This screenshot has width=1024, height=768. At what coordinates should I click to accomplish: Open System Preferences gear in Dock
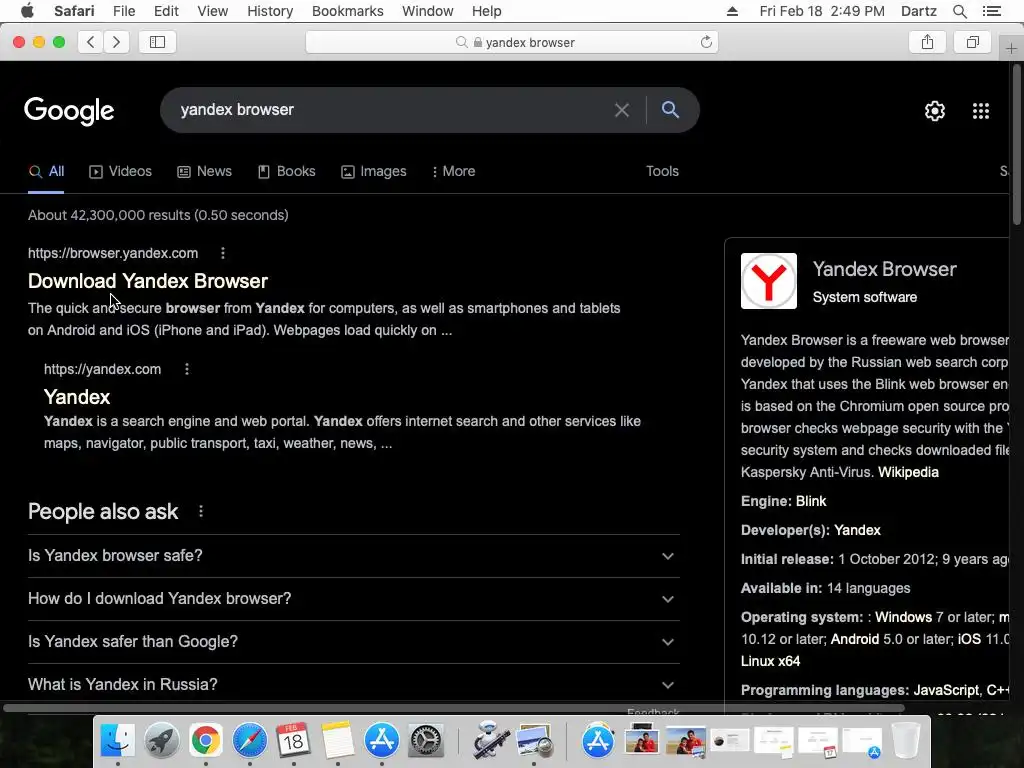point(426,741)
